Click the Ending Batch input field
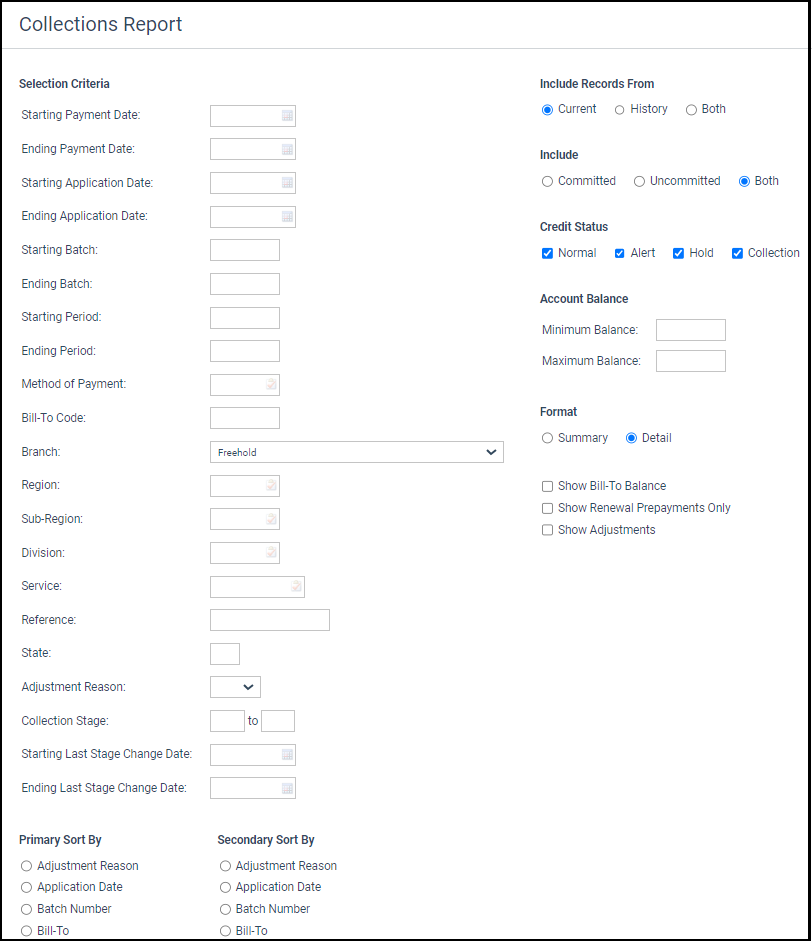The width and height of the screenshot is (812, 941). pyautogui.click(x=245, y=284)
